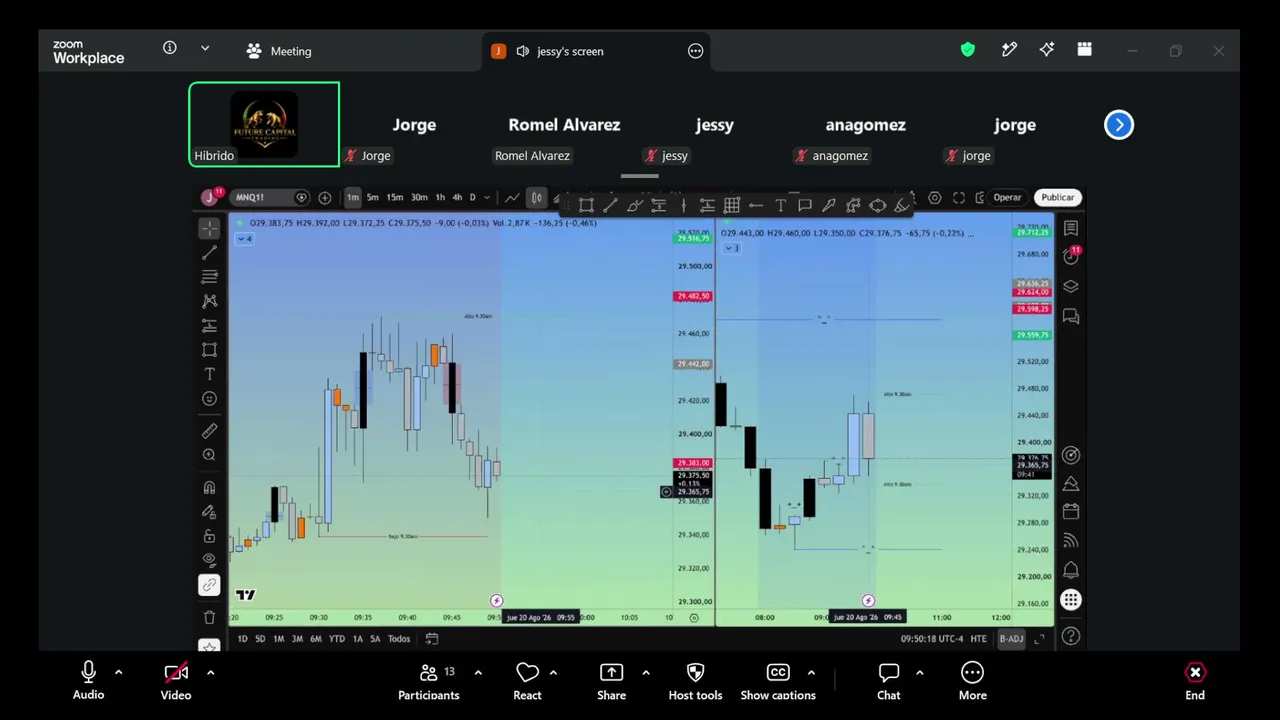Open the Fibonacci tools in left sidebar
Screen dimensions: 1280x720
(209, 277)
